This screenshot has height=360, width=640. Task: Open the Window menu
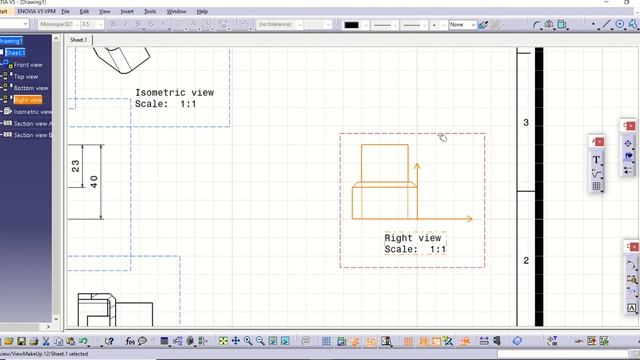(176, 11)
